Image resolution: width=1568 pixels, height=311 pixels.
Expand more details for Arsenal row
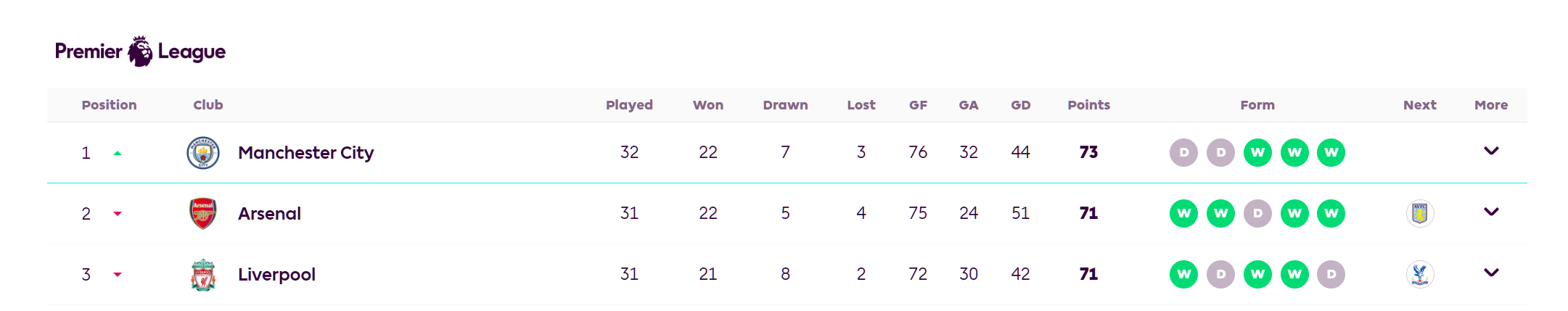pos(1491,212)
